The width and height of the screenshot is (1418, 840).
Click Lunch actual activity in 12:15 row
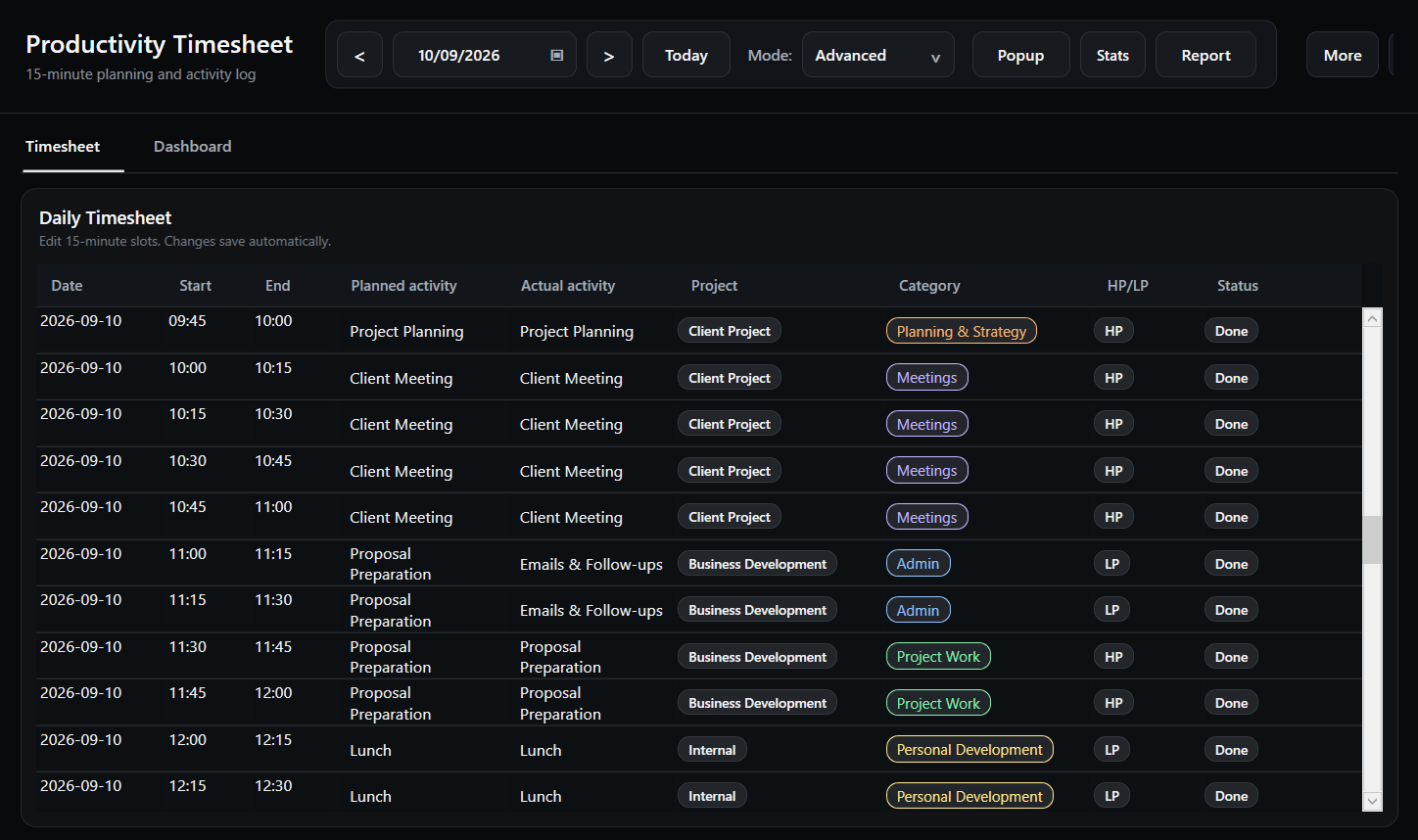pyautogui.click(x=541, y=797)
